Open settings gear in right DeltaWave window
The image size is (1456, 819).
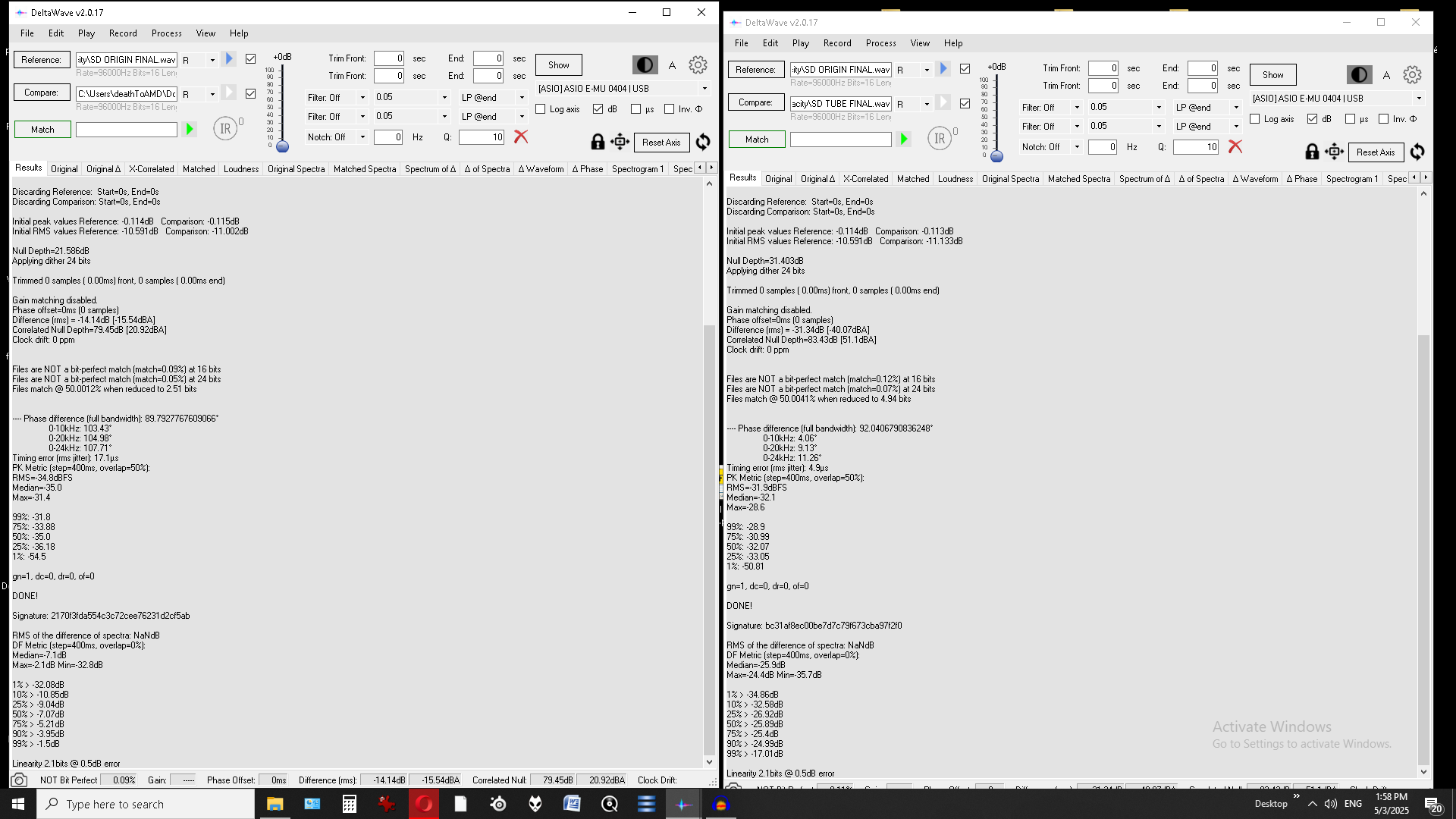point(1412,75)
